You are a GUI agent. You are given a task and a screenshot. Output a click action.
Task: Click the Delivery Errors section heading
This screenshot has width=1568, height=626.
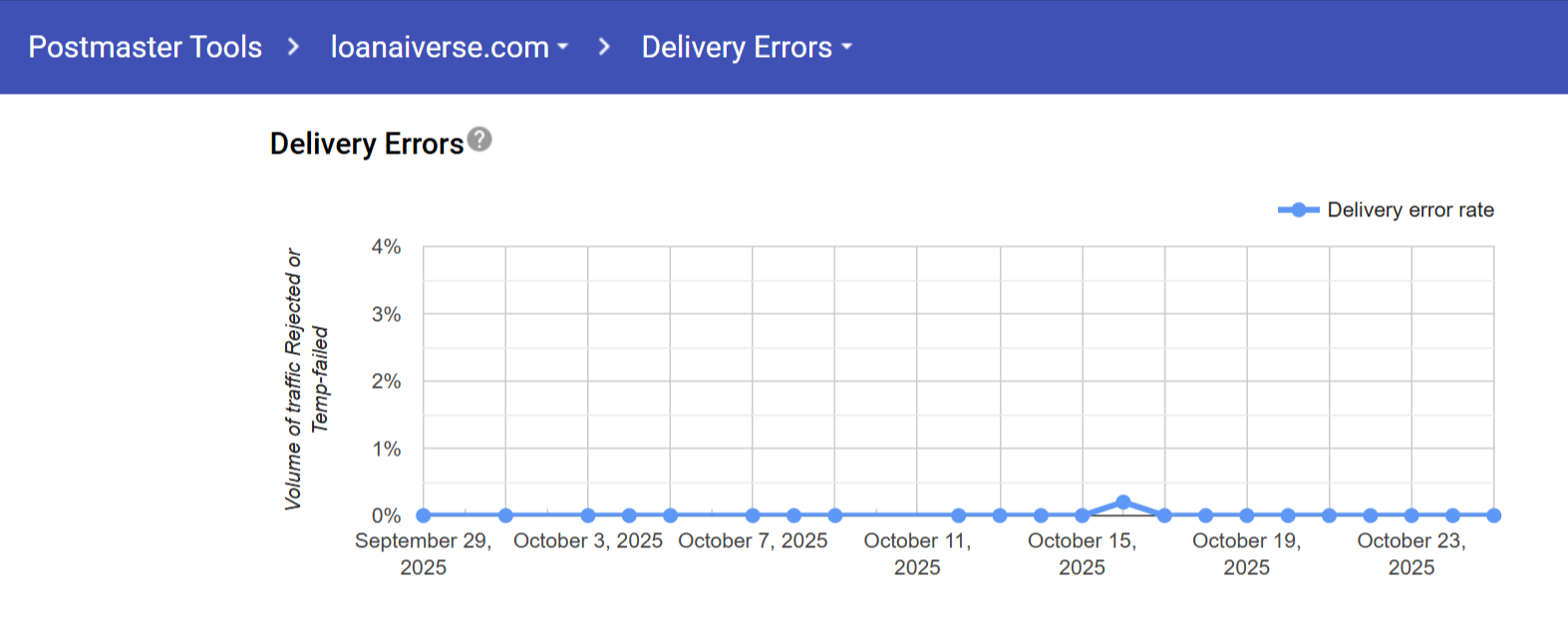367,145
